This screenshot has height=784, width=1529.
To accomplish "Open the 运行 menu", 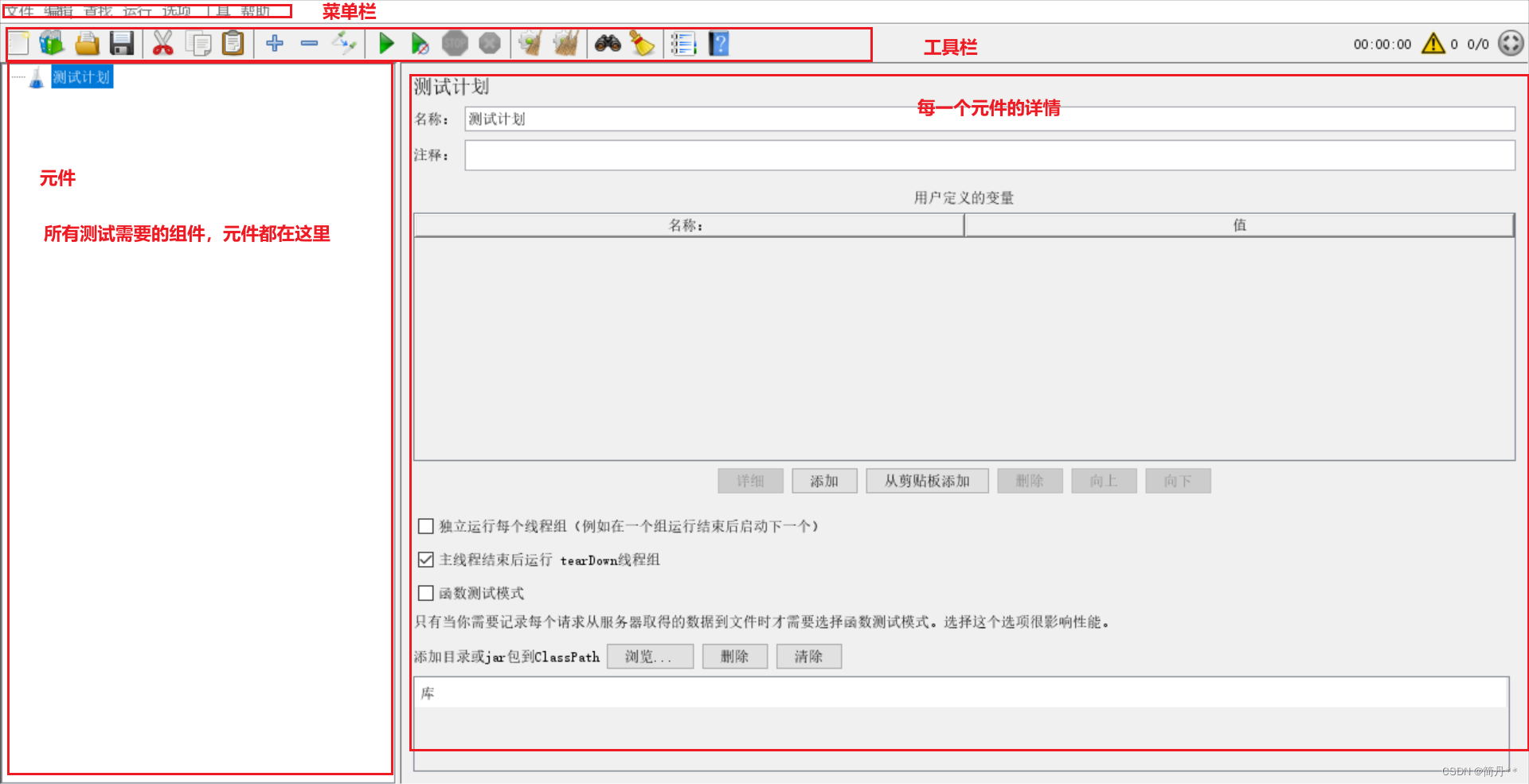I will coord(137,11).
